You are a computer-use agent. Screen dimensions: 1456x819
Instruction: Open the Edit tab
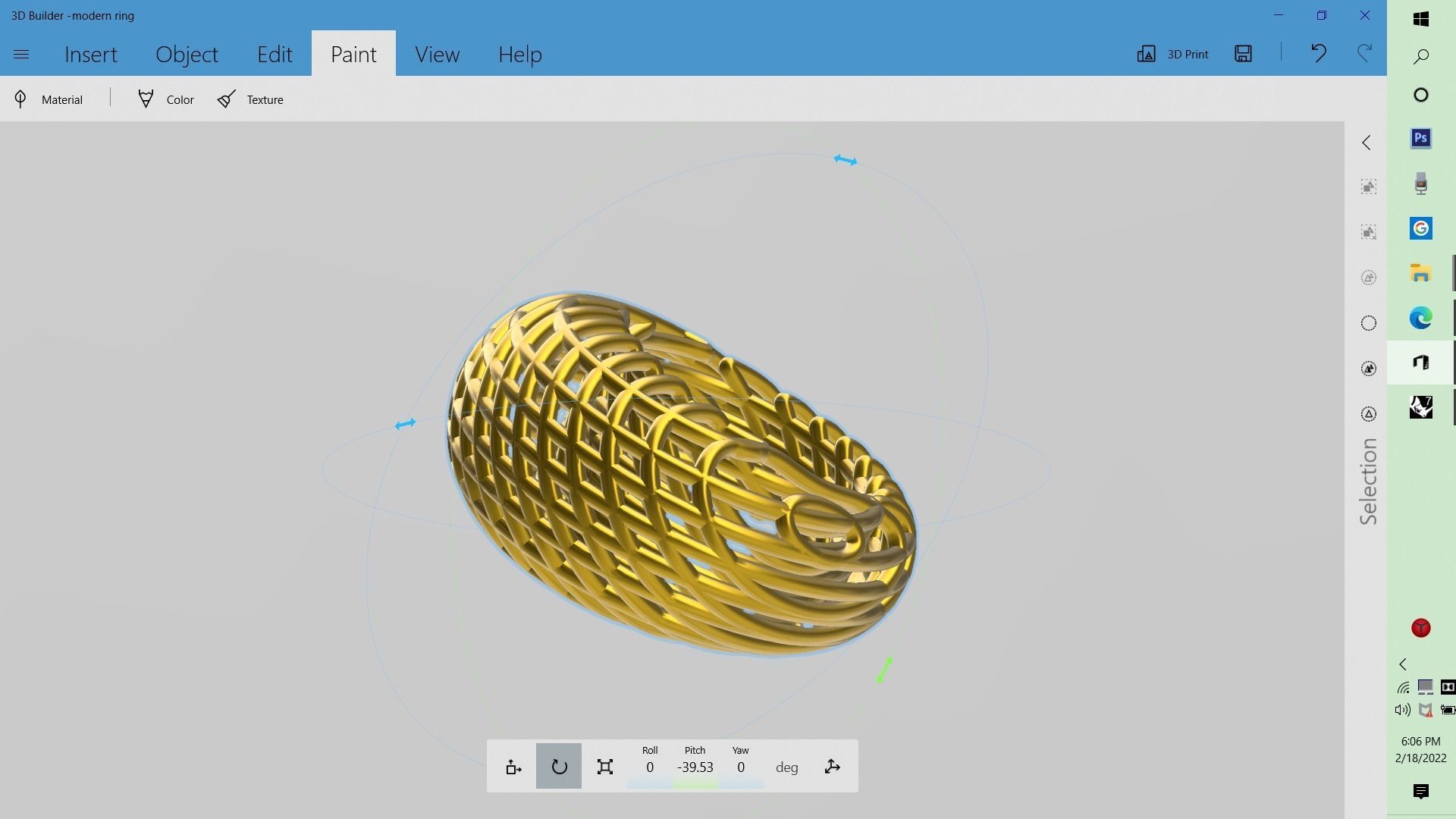[275, 54]
